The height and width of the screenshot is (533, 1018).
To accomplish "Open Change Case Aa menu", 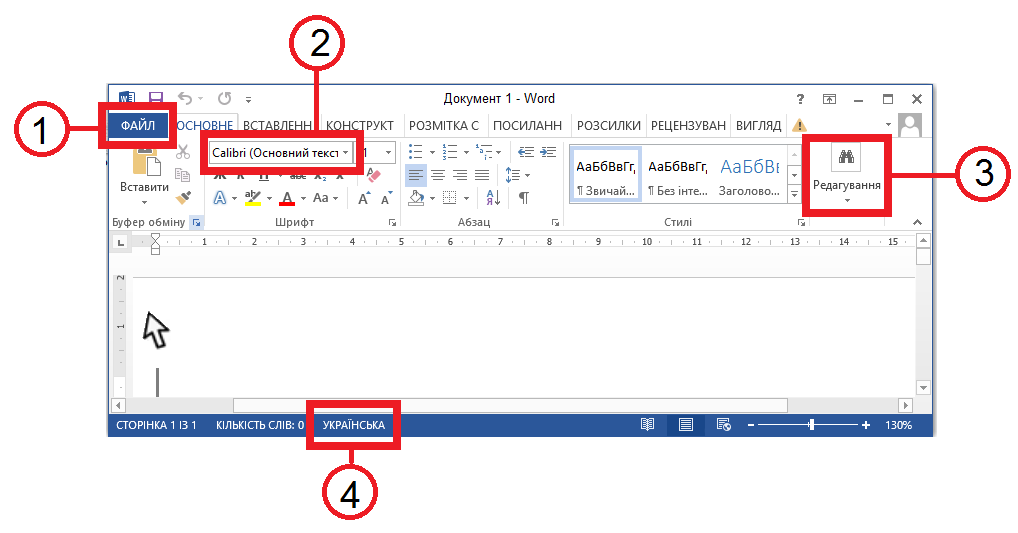I will [x=321, y=197].
